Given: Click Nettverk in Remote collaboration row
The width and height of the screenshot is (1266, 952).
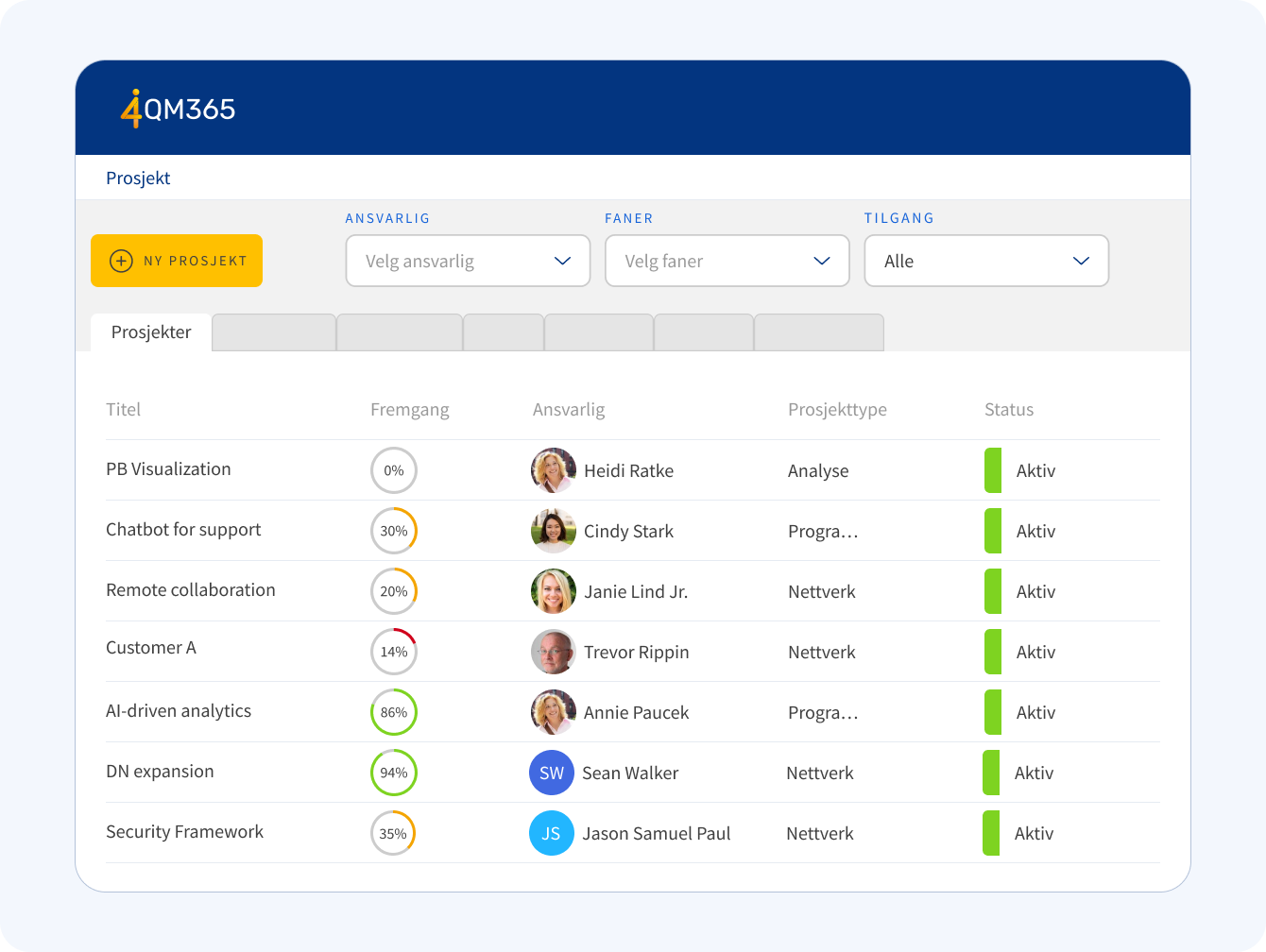Looking at the screenshot, I should tap(822, 591).
